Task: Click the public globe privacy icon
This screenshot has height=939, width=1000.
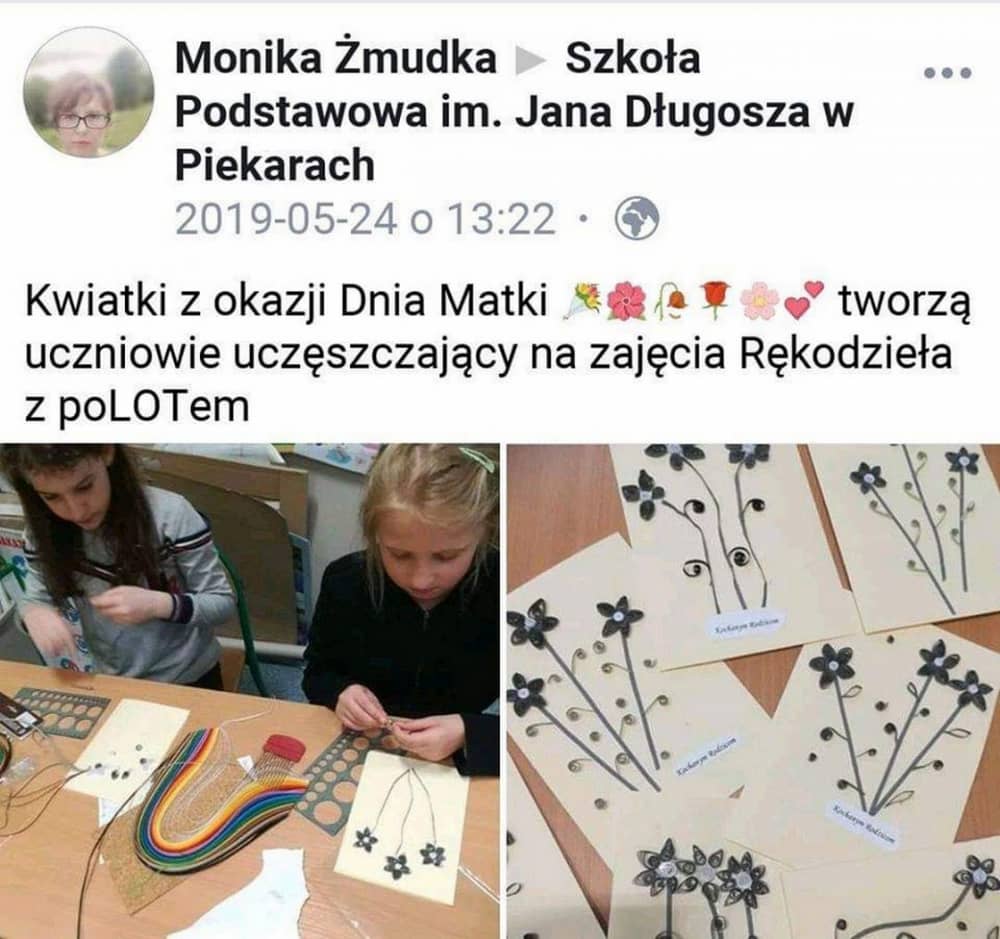Action: coord(636,219)
